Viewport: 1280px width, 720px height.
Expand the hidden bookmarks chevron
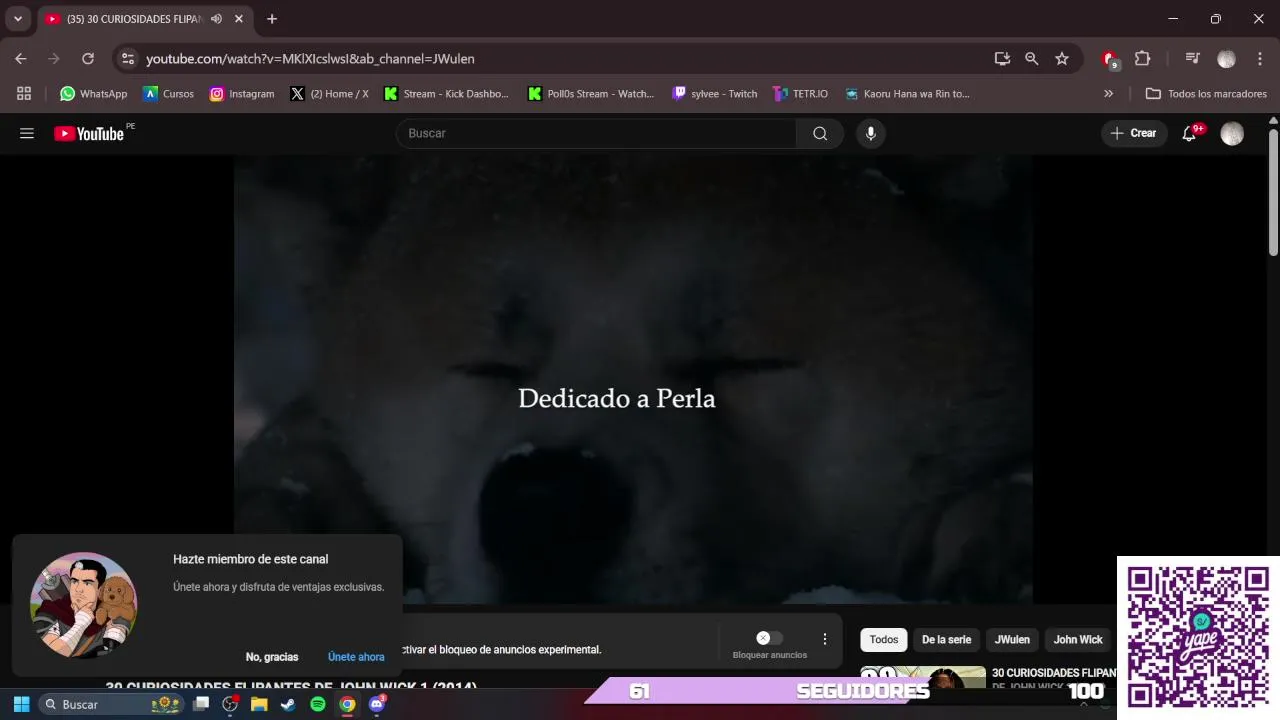tap(1108, 94)
